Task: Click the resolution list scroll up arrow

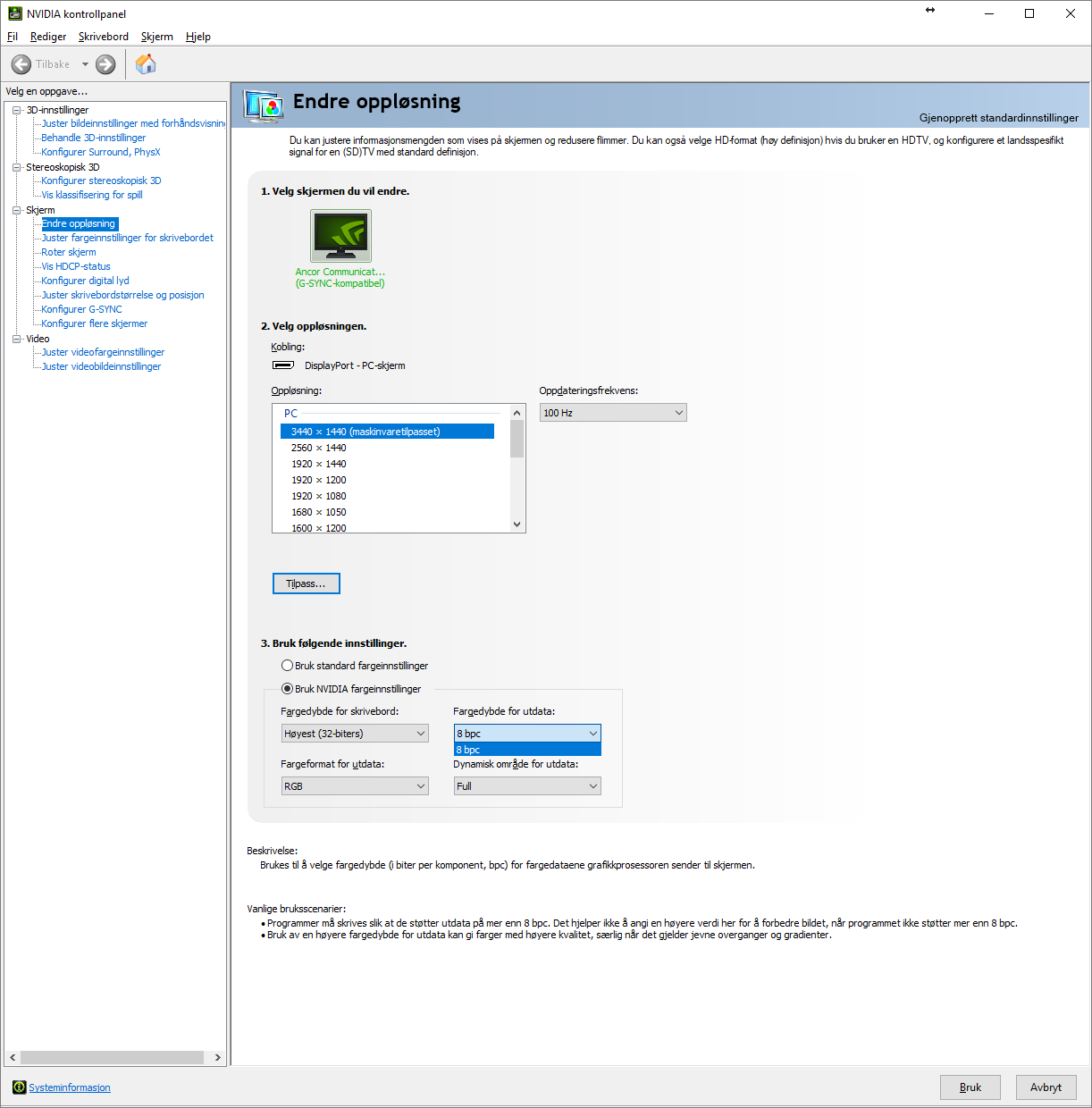Action: [x=517, y=413]
